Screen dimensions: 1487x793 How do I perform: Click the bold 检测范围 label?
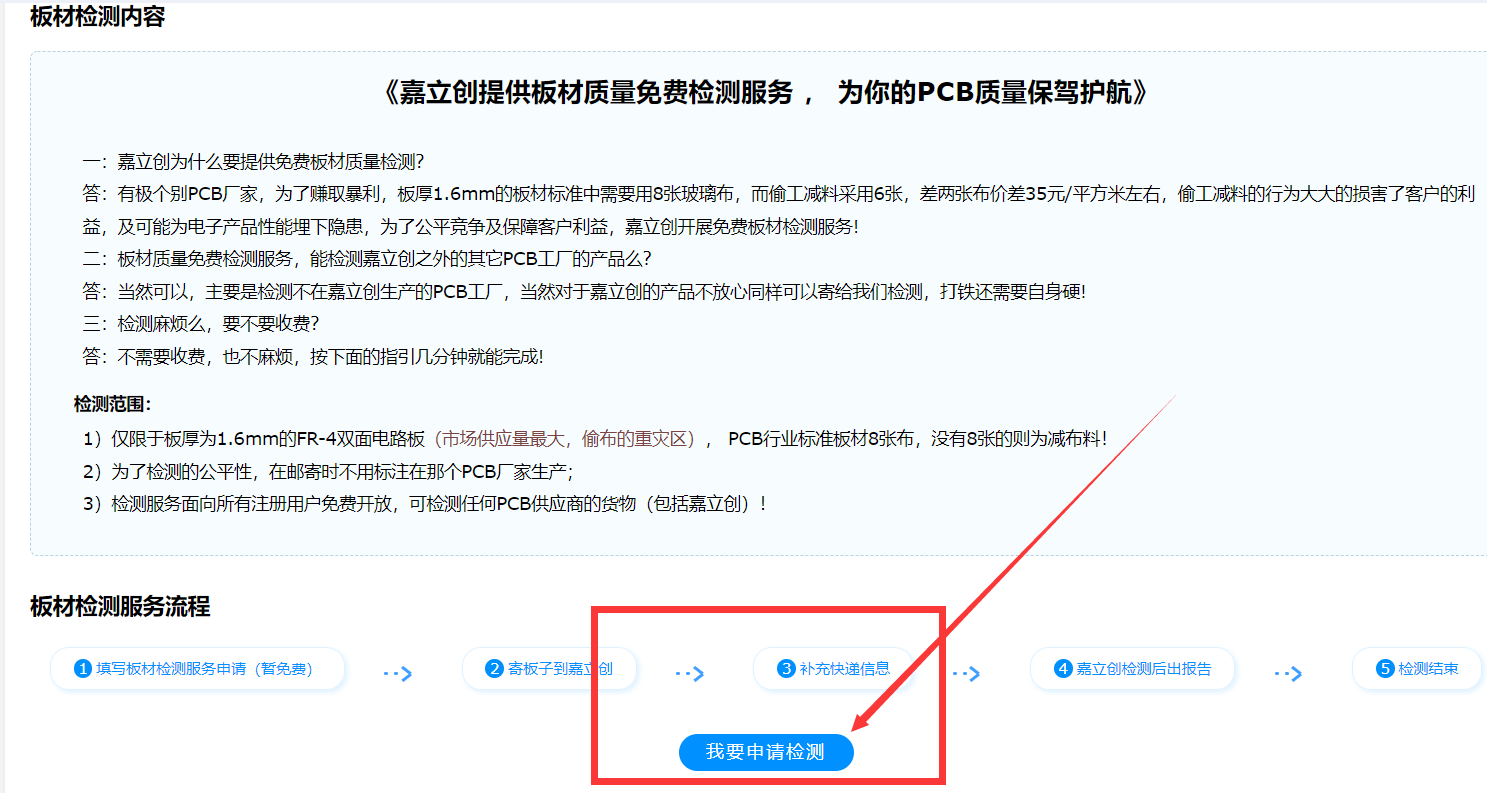pos(112,404)
